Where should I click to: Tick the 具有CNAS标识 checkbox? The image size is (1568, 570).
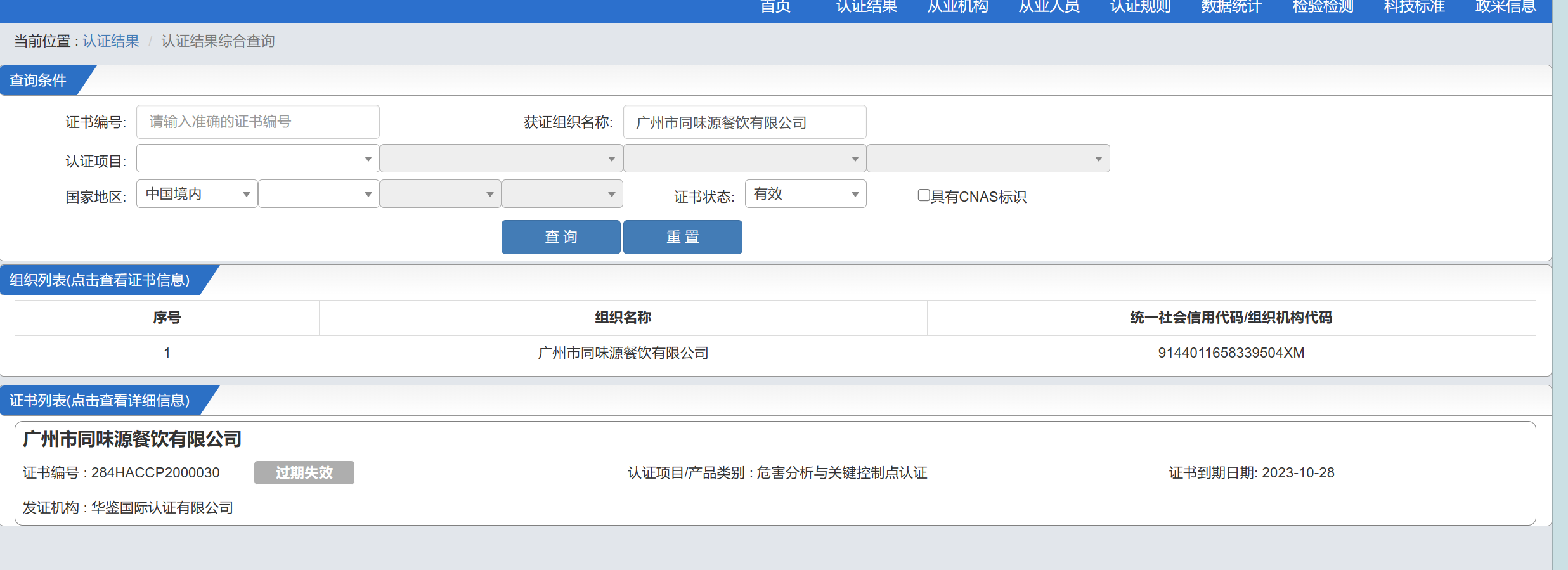(924, 195)
